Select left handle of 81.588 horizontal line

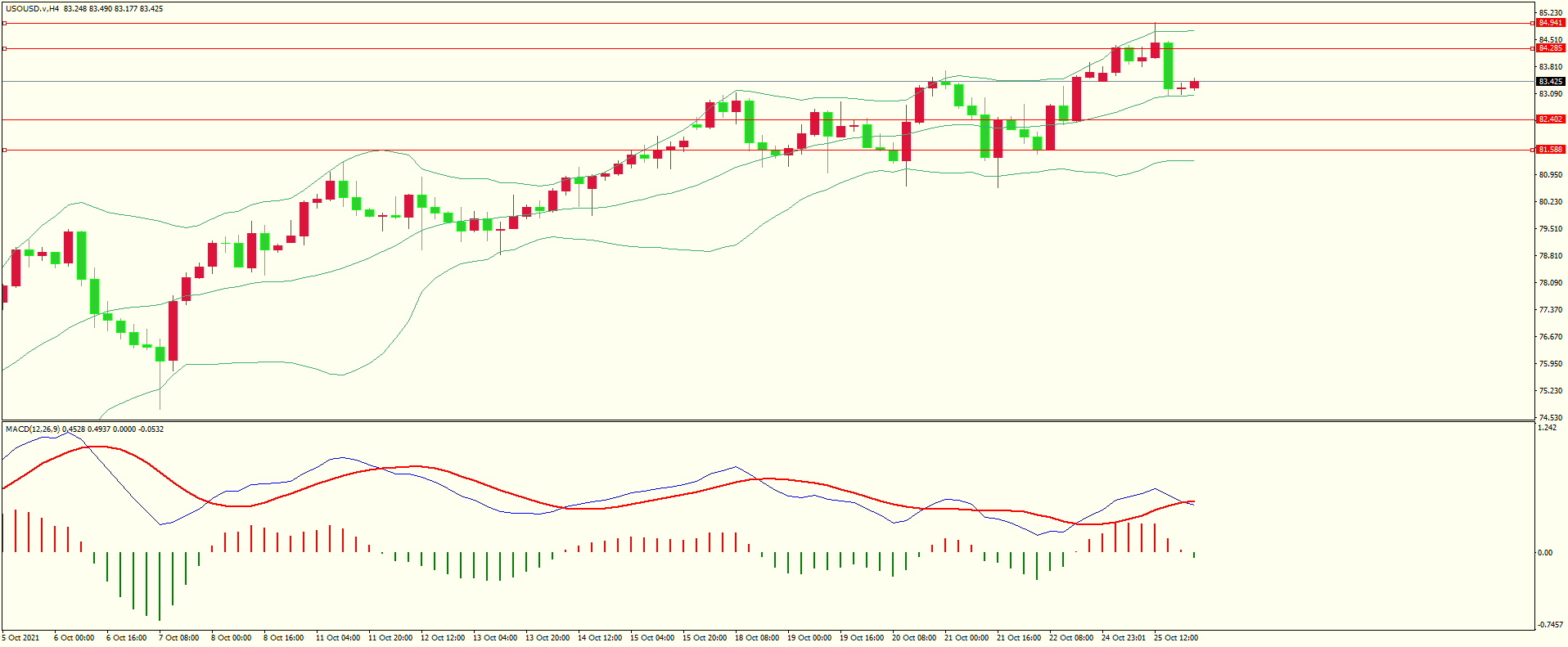5,150
